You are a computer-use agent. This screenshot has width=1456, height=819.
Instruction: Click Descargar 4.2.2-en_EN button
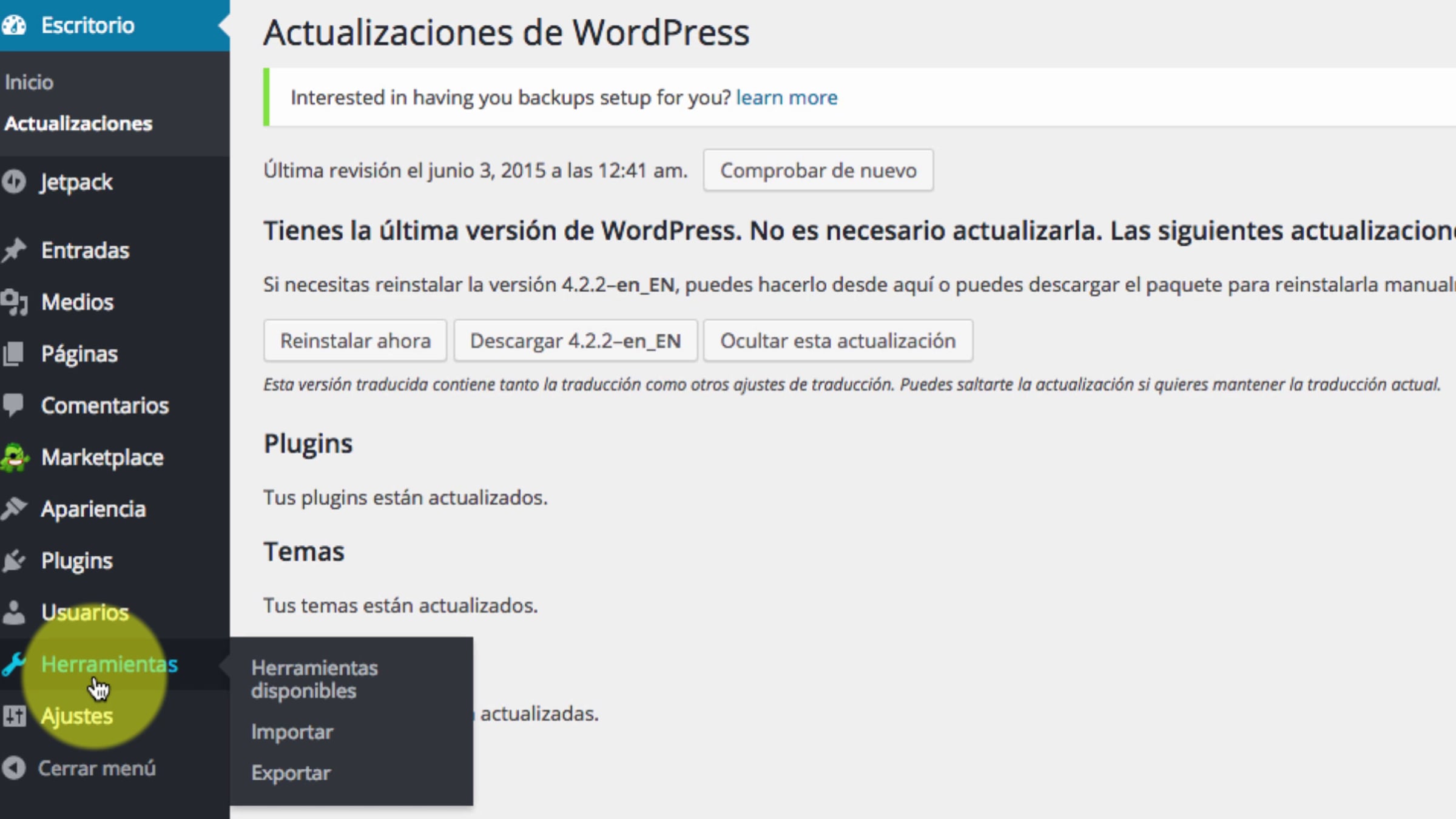pos(575,341)
